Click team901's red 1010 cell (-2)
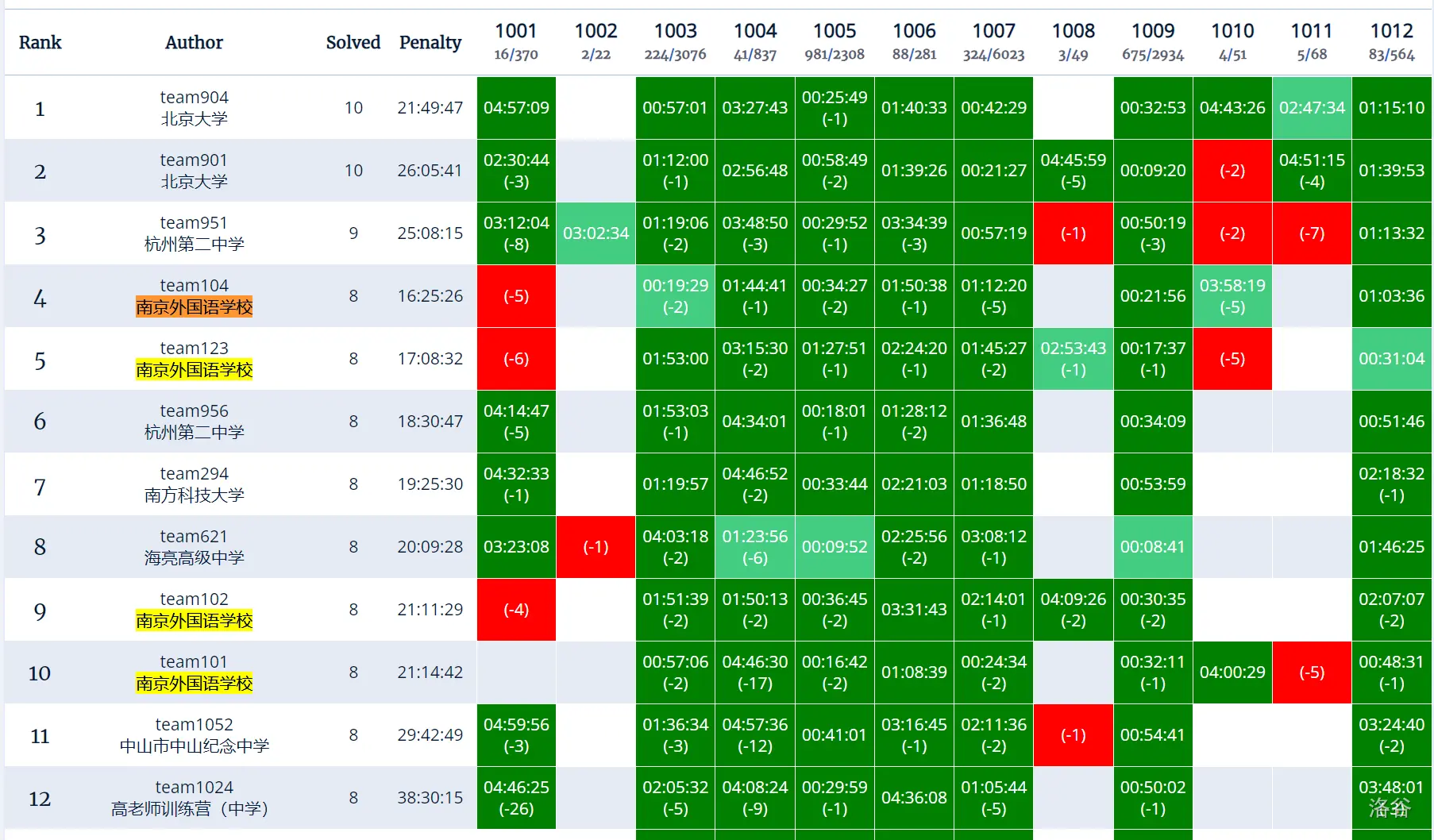The height and width of the screenshot is (840, 1434). pos(1232,171)
